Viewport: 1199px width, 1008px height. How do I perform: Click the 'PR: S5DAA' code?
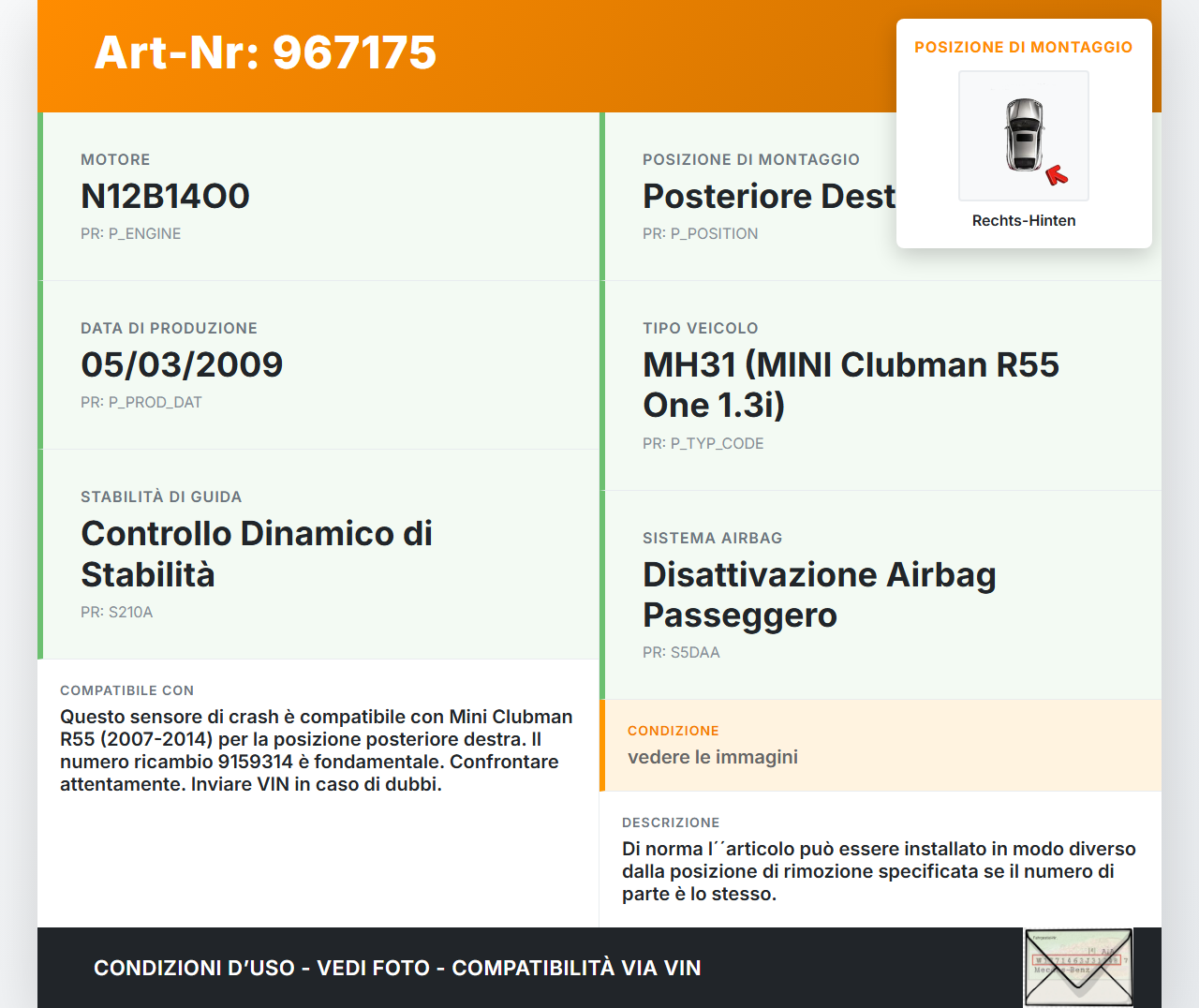coord(681,652)
